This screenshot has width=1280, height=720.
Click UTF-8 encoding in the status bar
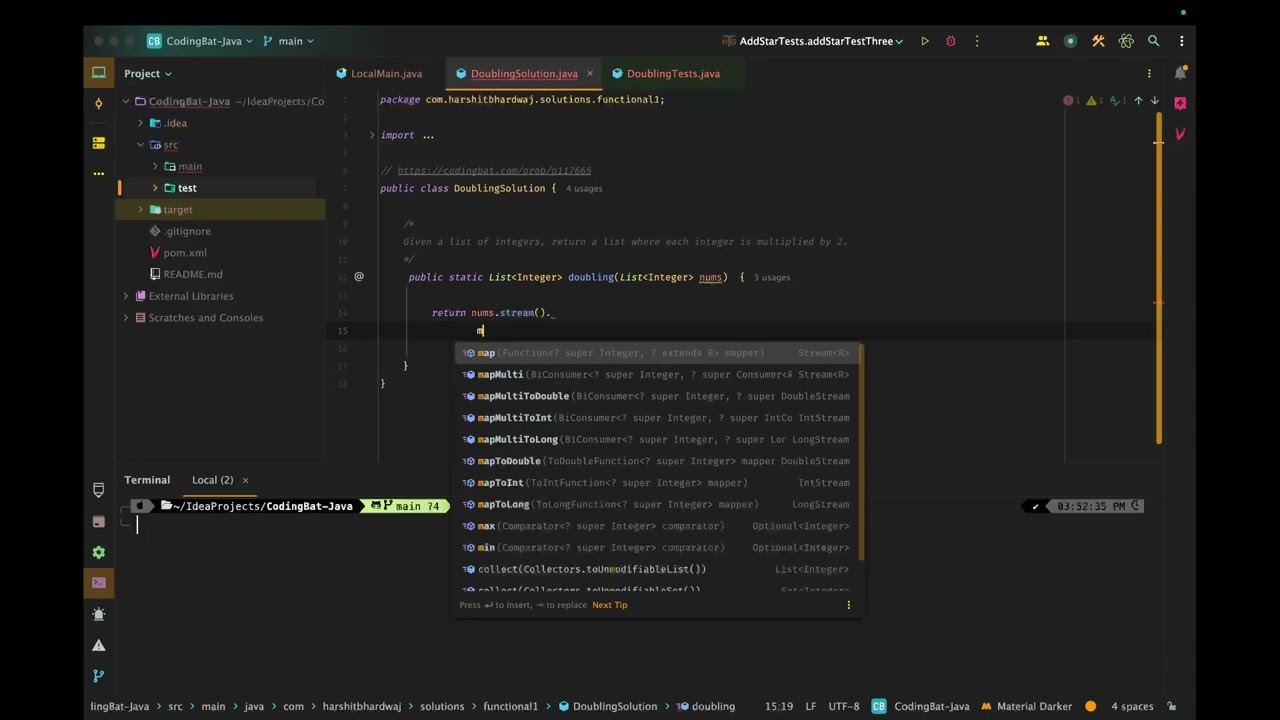[x=843, y=706]
